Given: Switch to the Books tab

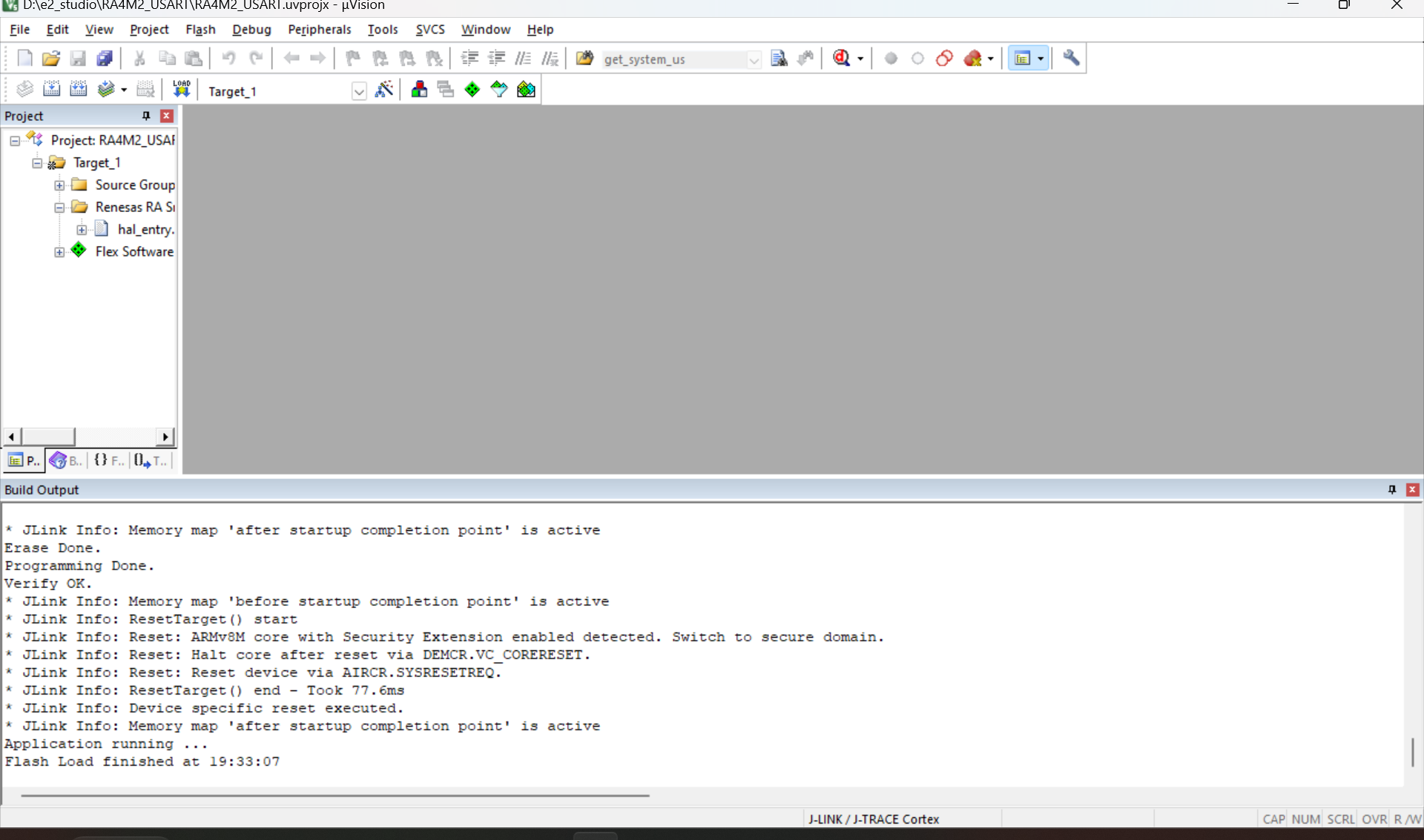Looking at the screenshot, I should pos(66,460).
